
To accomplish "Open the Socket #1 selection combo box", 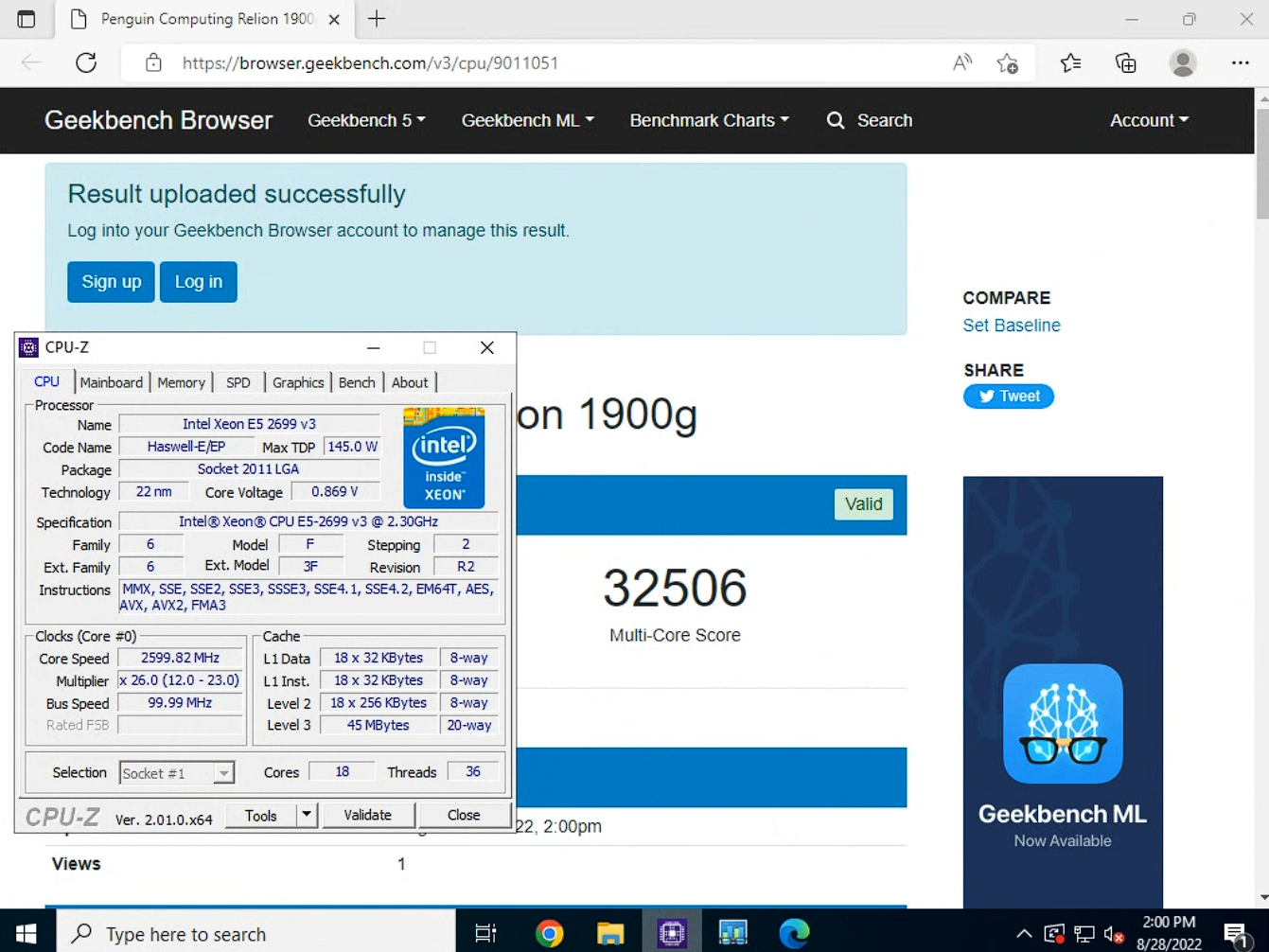I will coord(176,773).
